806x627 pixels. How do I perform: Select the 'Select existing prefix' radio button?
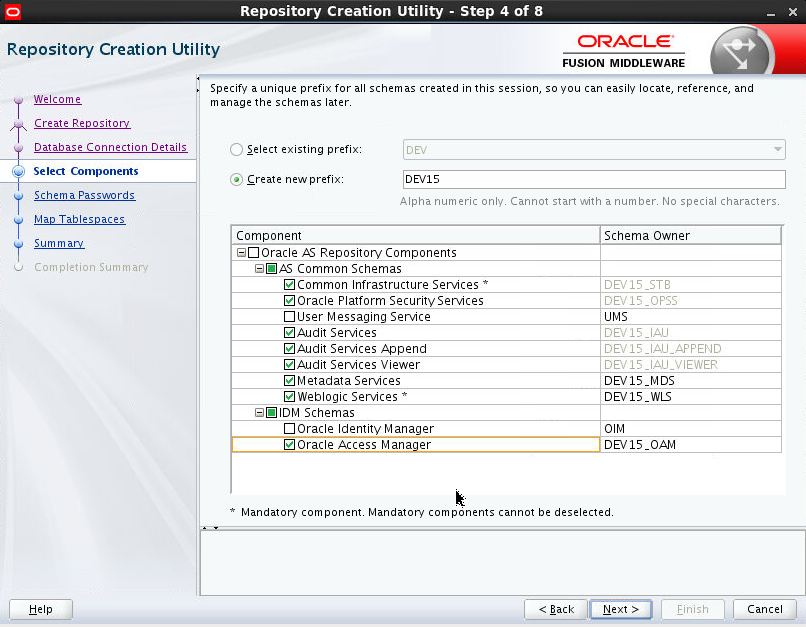tap(236, 150)
